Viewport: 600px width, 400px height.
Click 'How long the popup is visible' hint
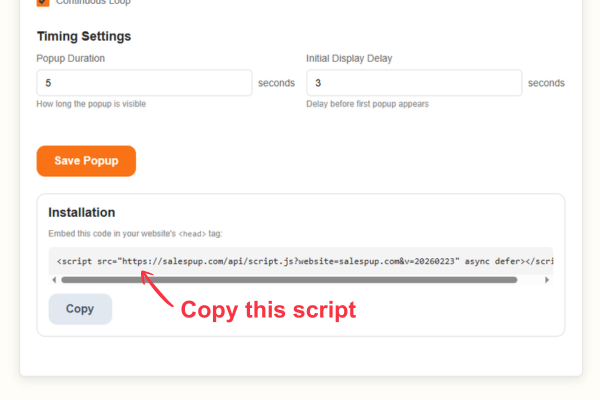(x=91, y=104)
